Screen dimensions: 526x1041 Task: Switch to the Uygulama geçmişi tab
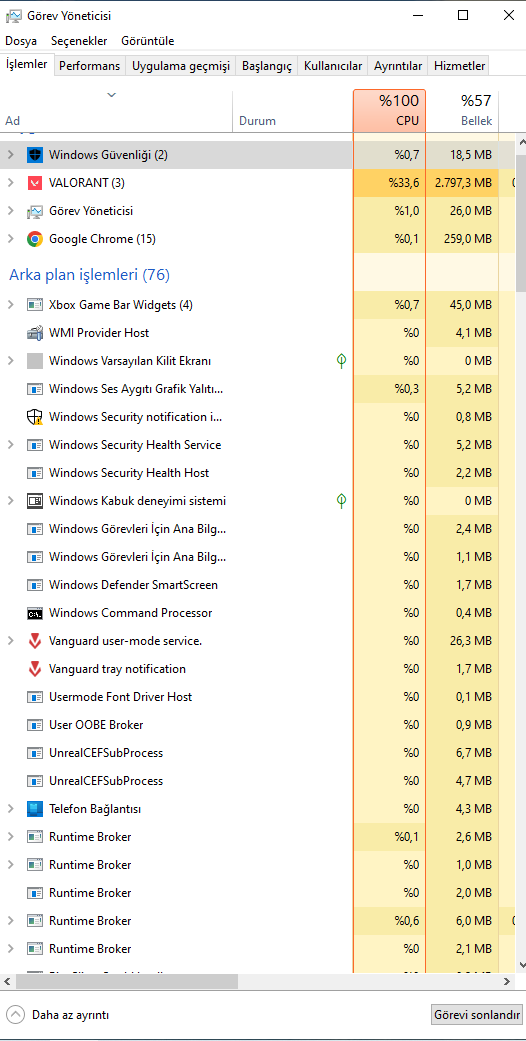point(181,66)
